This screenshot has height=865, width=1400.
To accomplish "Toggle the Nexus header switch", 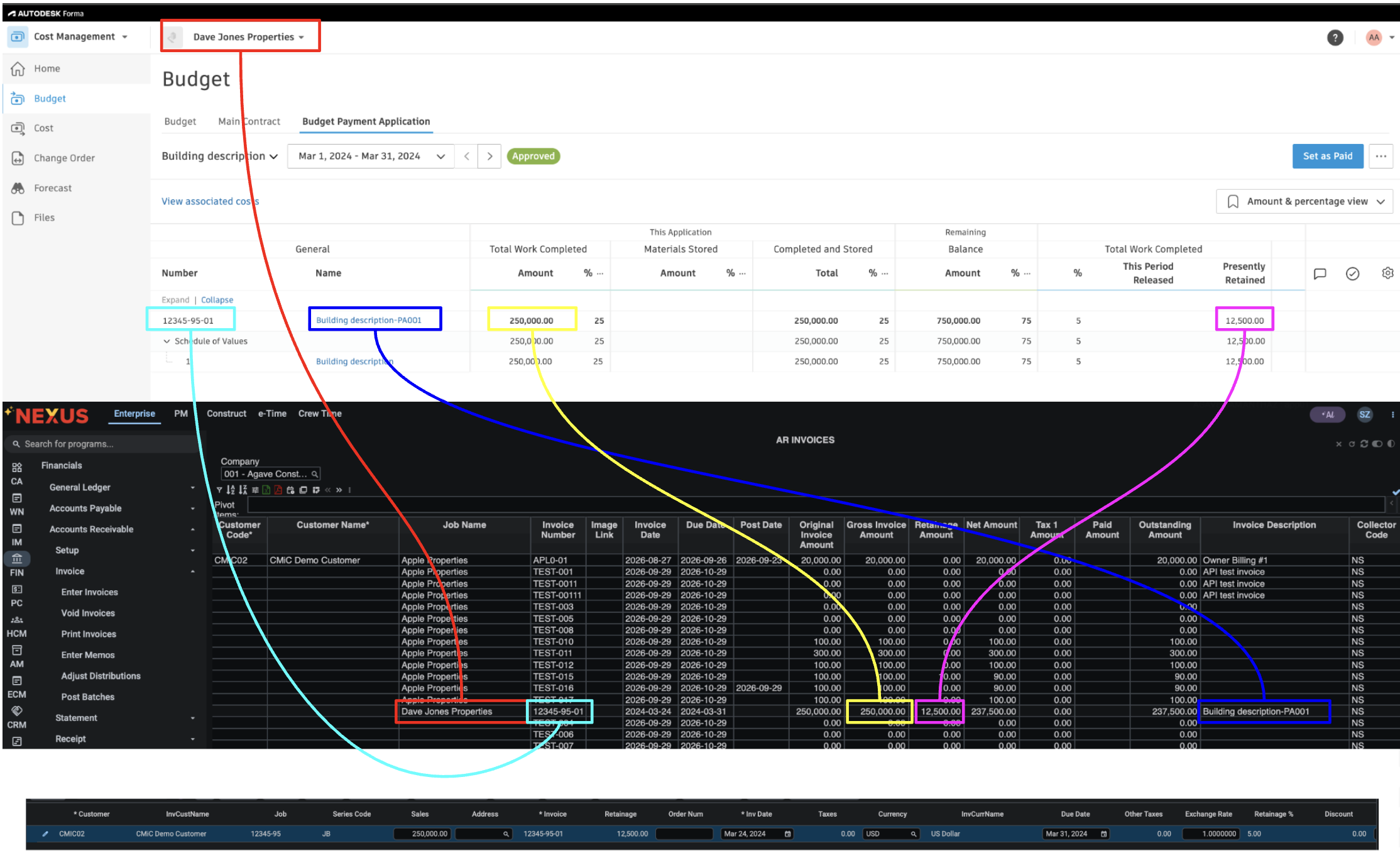I will [x=1377, y=444].
